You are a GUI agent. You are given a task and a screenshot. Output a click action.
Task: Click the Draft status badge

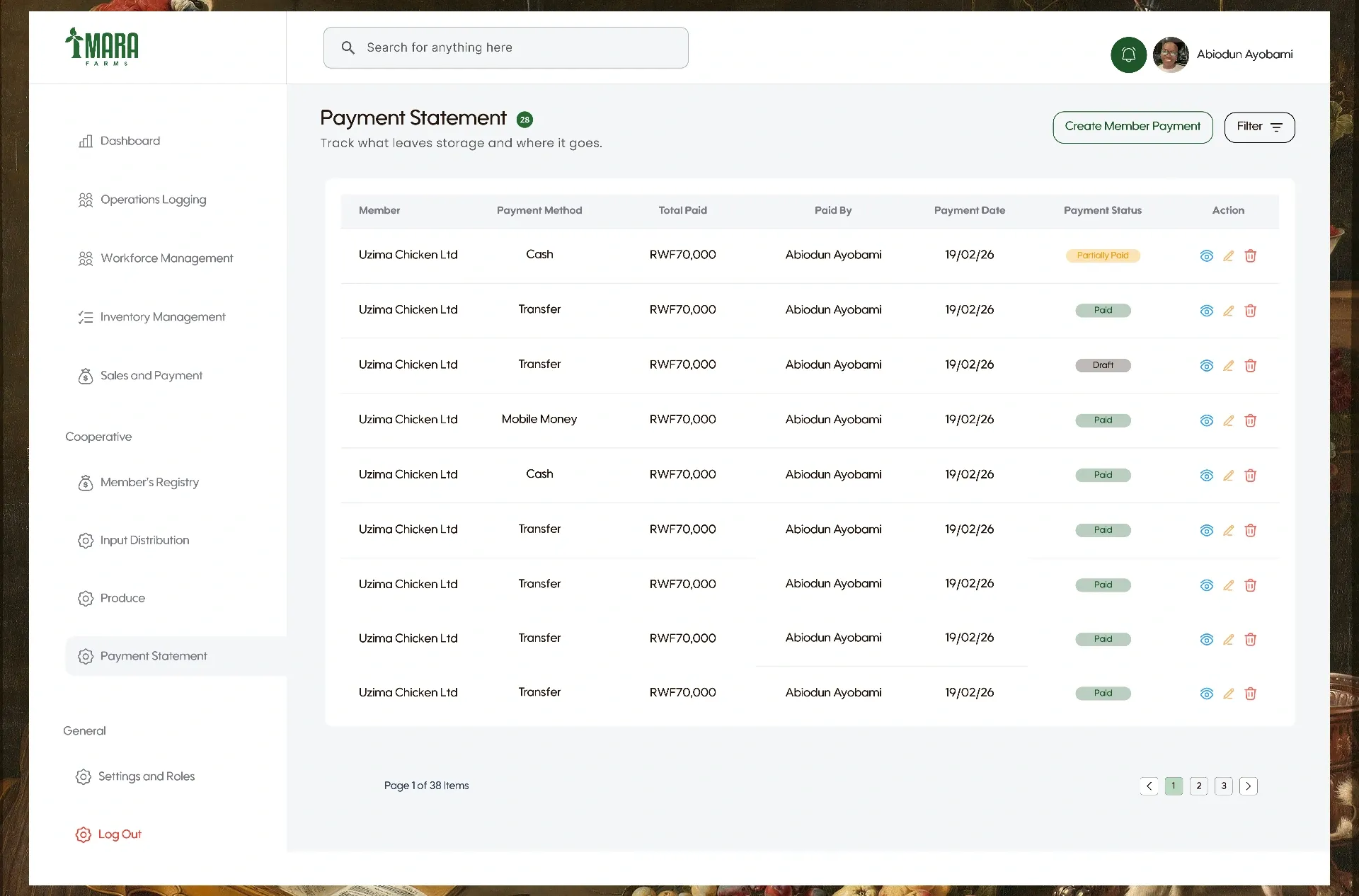coord(1103,365)
